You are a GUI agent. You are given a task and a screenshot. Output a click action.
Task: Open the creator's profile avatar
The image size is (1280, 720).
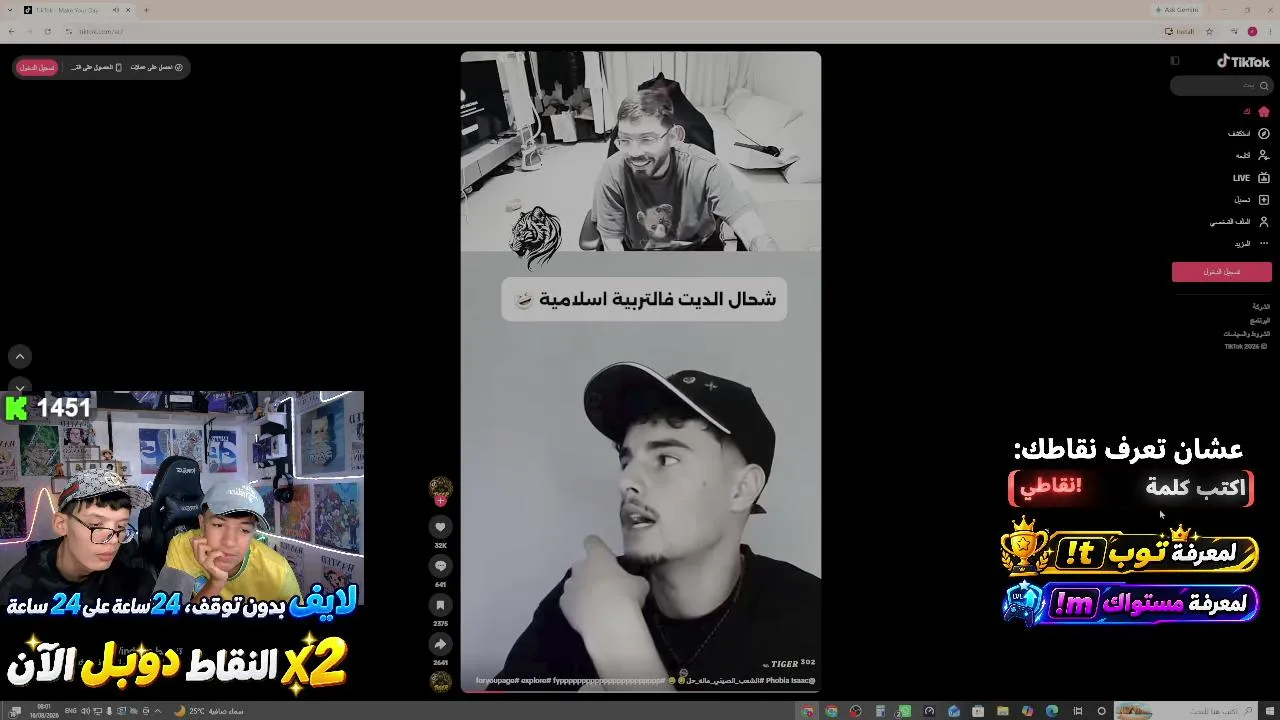click(440, 488)
